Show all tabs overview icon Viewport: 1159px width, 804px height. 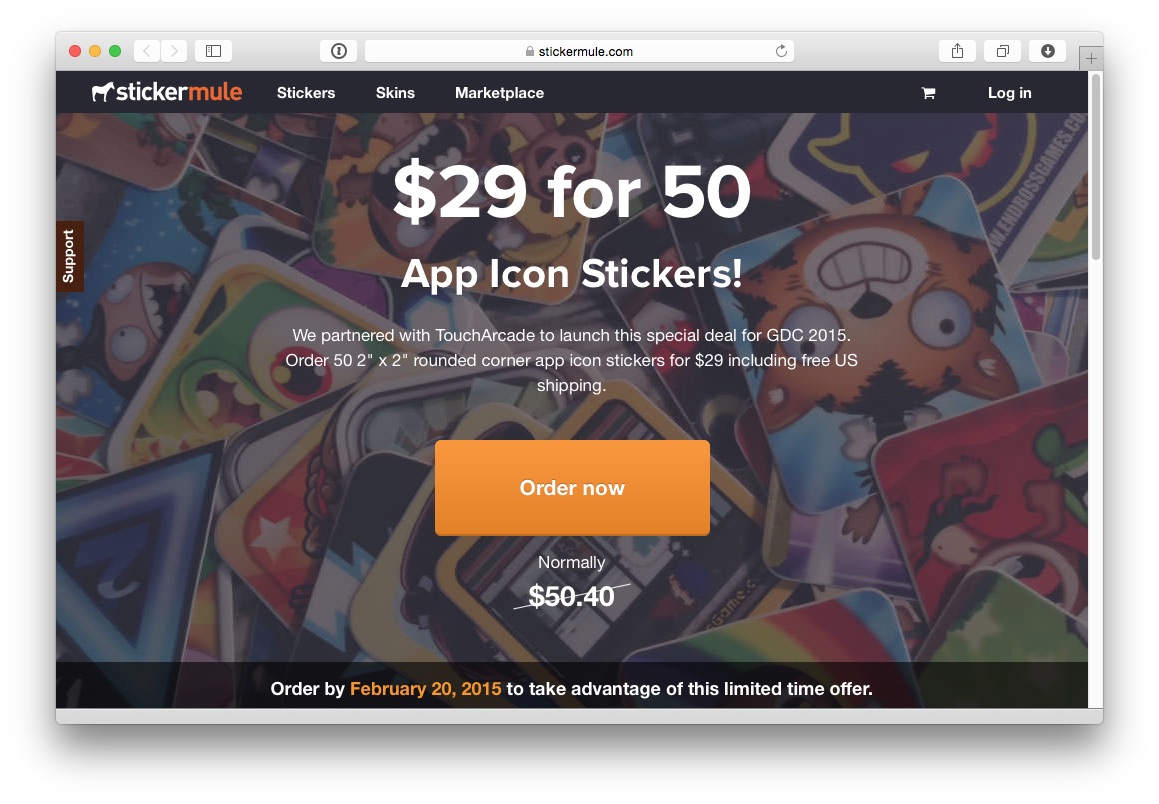pyautogui.click(x=1002, y=51)
